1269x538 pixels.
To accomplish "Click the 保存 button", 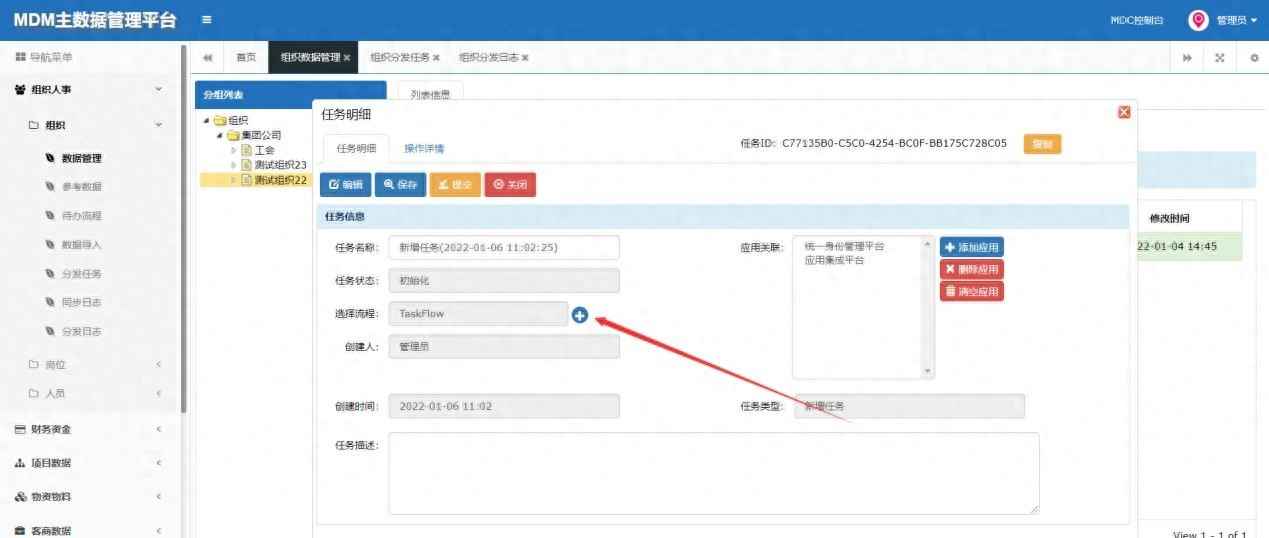I will (x=401, y=185).
